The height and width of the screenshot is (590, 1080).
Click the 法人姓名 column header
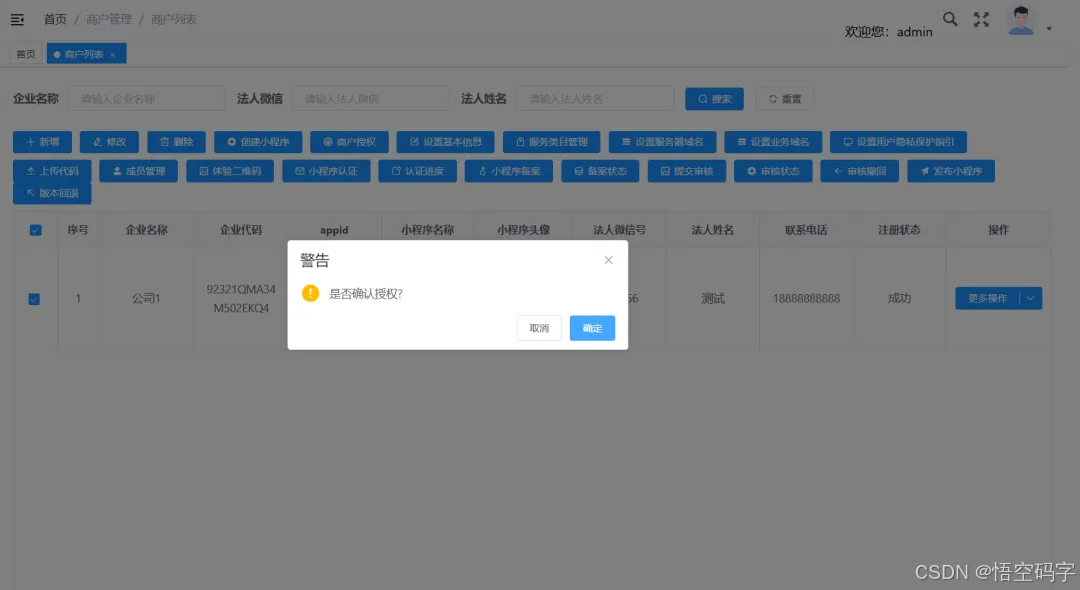coord(713,230)
